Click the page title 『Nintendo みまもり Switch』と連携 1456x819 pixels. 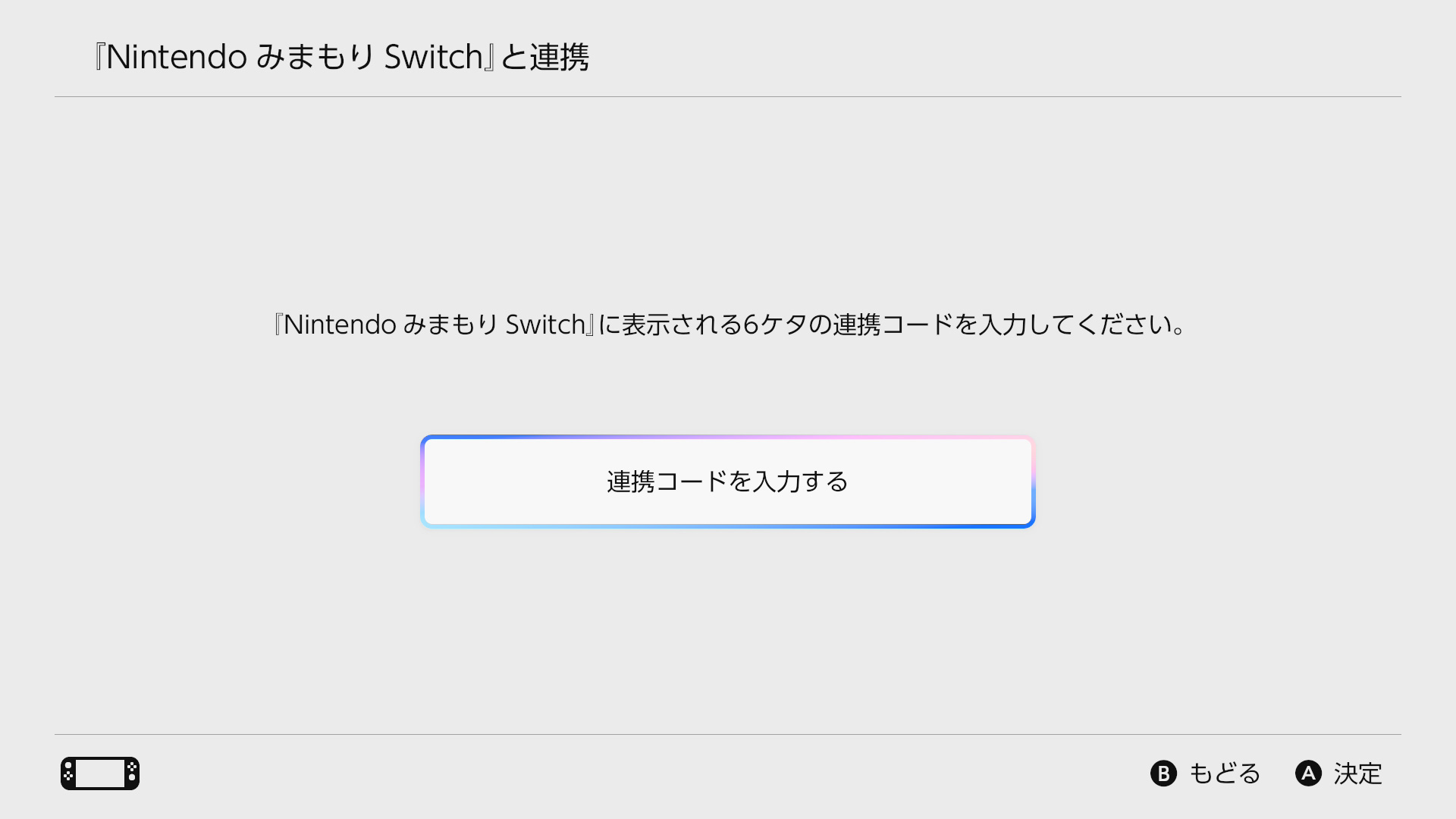(341, 57)
